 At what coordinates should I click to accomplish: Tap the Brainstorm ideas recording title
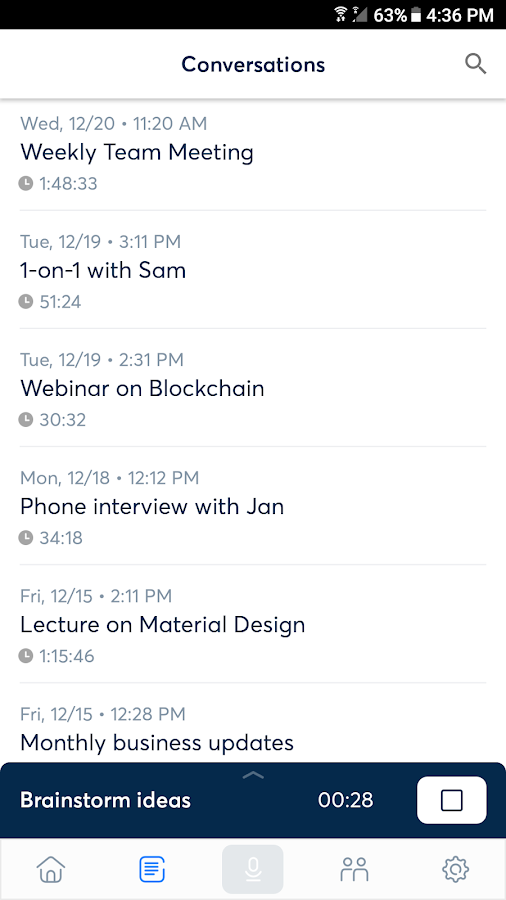tap(105, 800)
